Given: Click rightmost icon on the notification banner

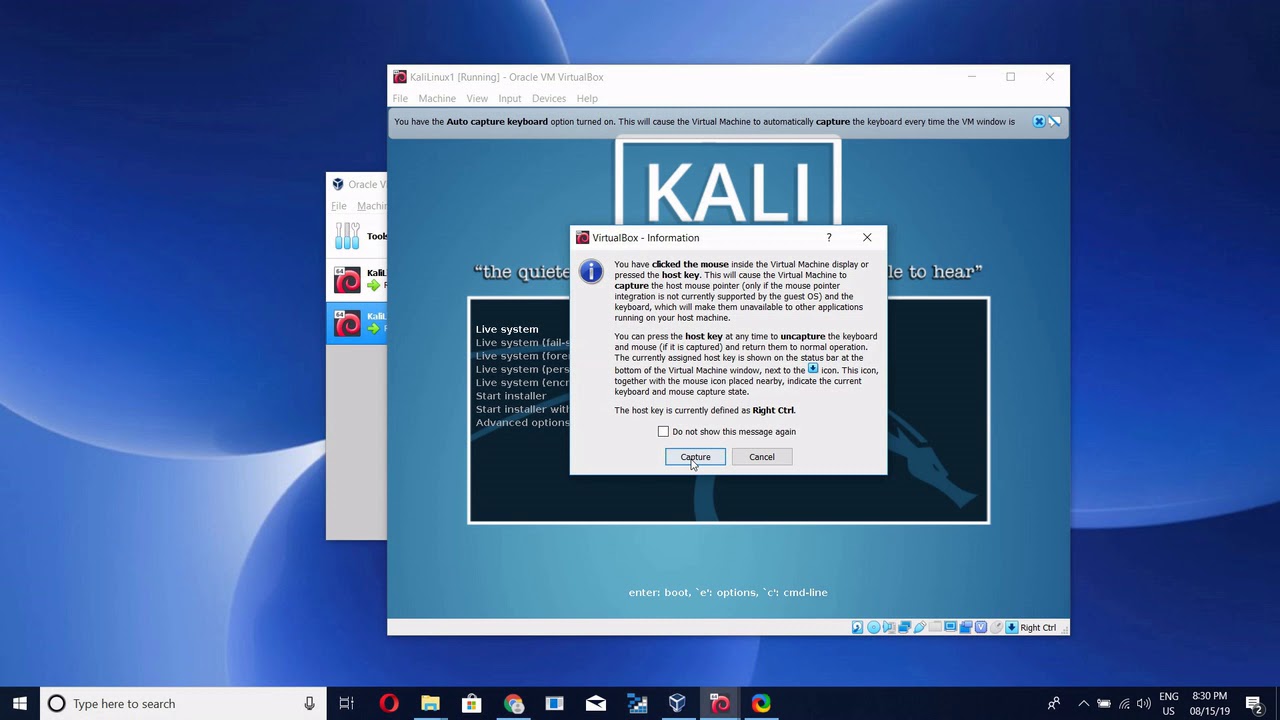Looking at the screenshot, I should [1055, 121].
